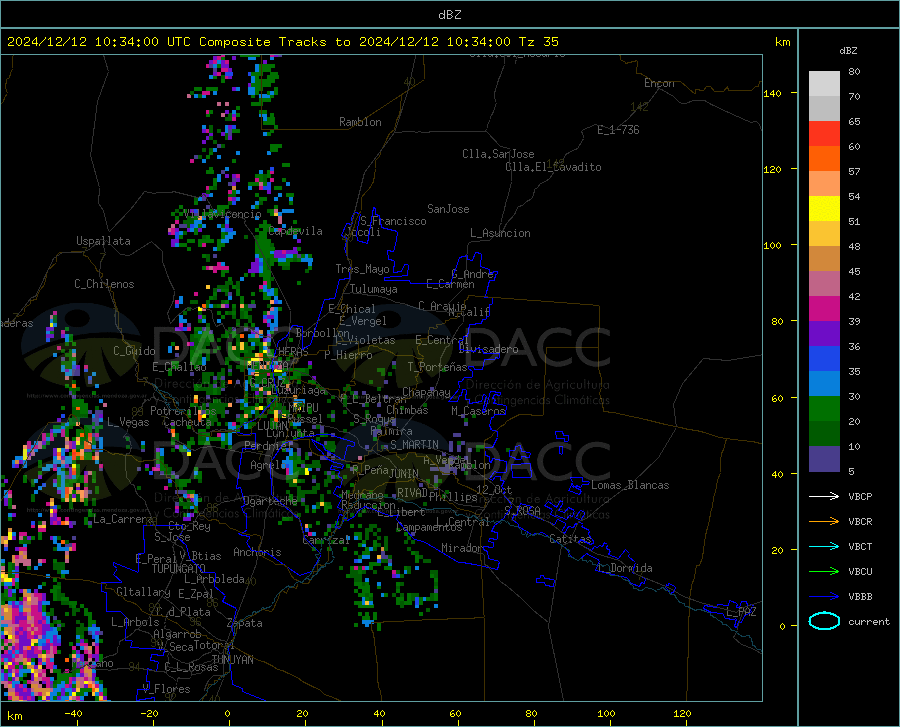Click the dBZ title at top
900x727 pixels.
tap(449, 15)
